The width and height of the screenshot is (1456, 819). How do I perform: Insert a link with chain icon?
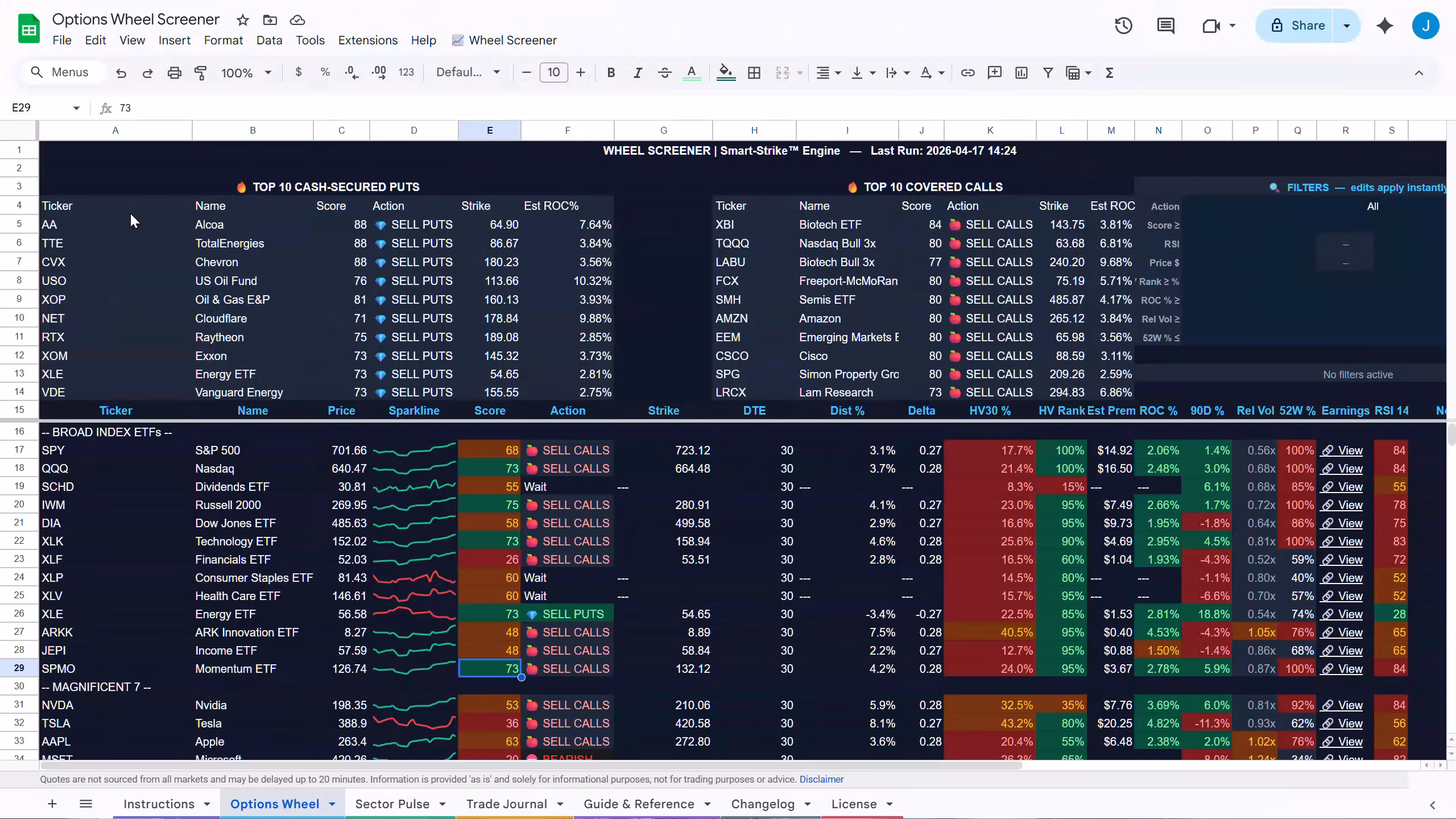point(967,72)
